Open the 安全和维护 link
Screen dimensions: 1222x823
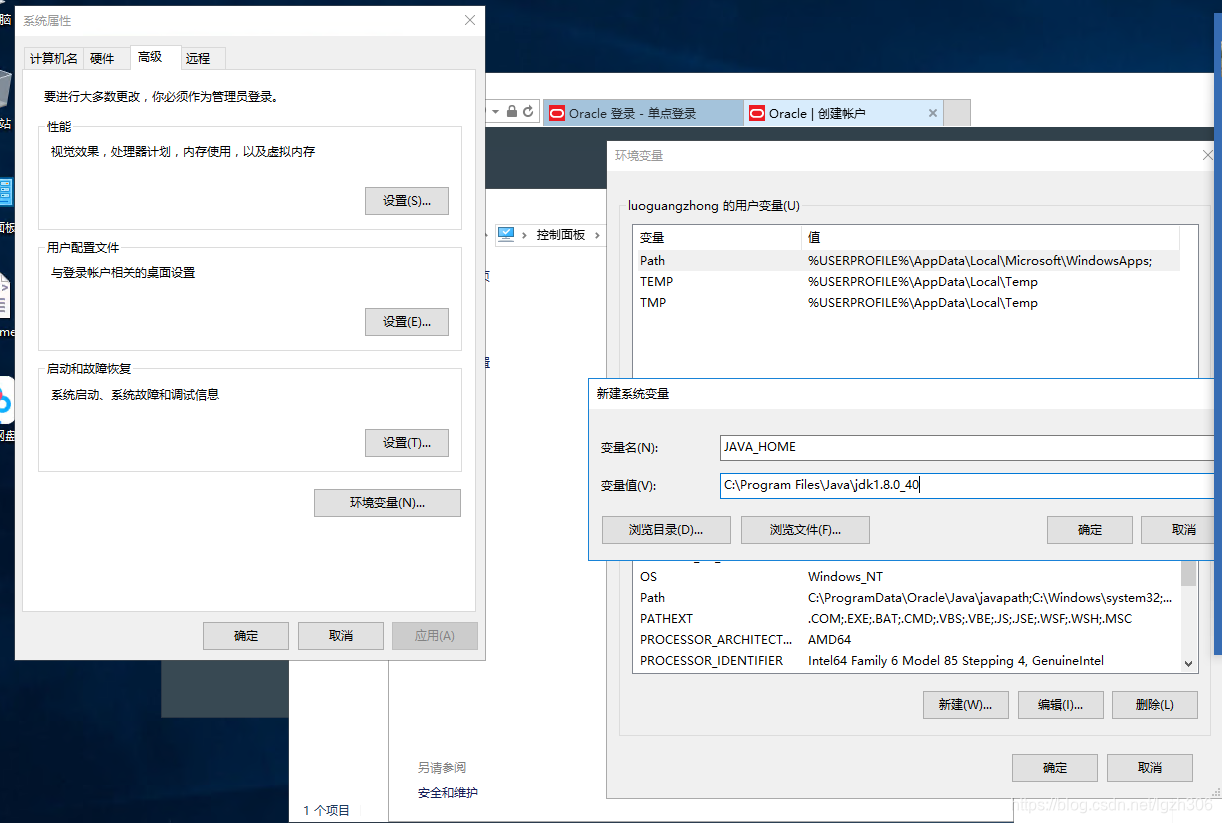point(443,789)
